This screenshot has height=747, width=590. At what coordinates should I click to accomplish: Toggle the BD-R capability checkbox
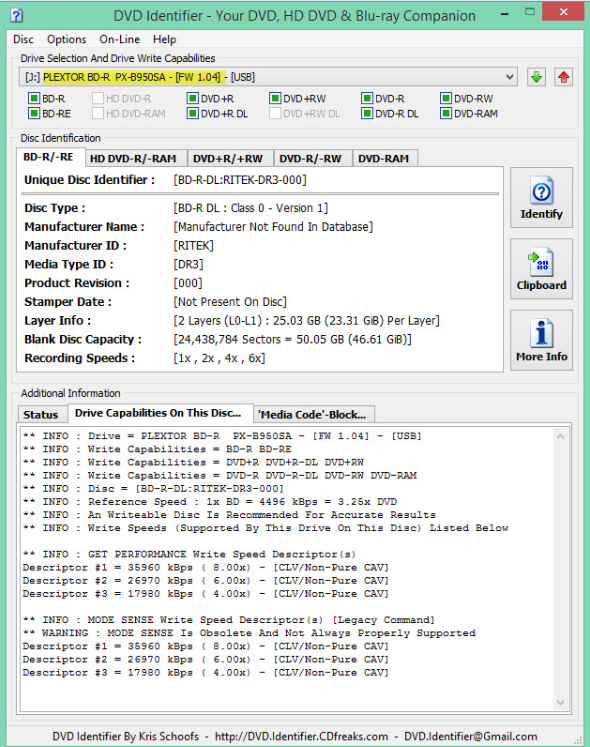[34, 99]
